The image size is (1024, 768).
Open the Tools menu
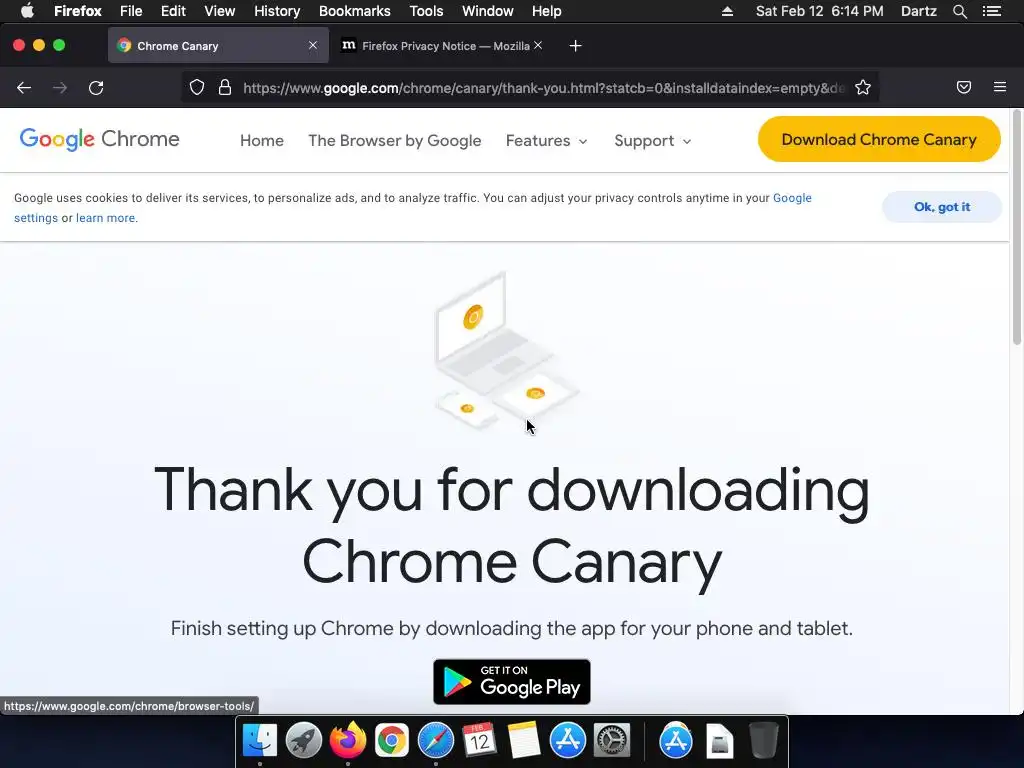(x=426, y=11)
